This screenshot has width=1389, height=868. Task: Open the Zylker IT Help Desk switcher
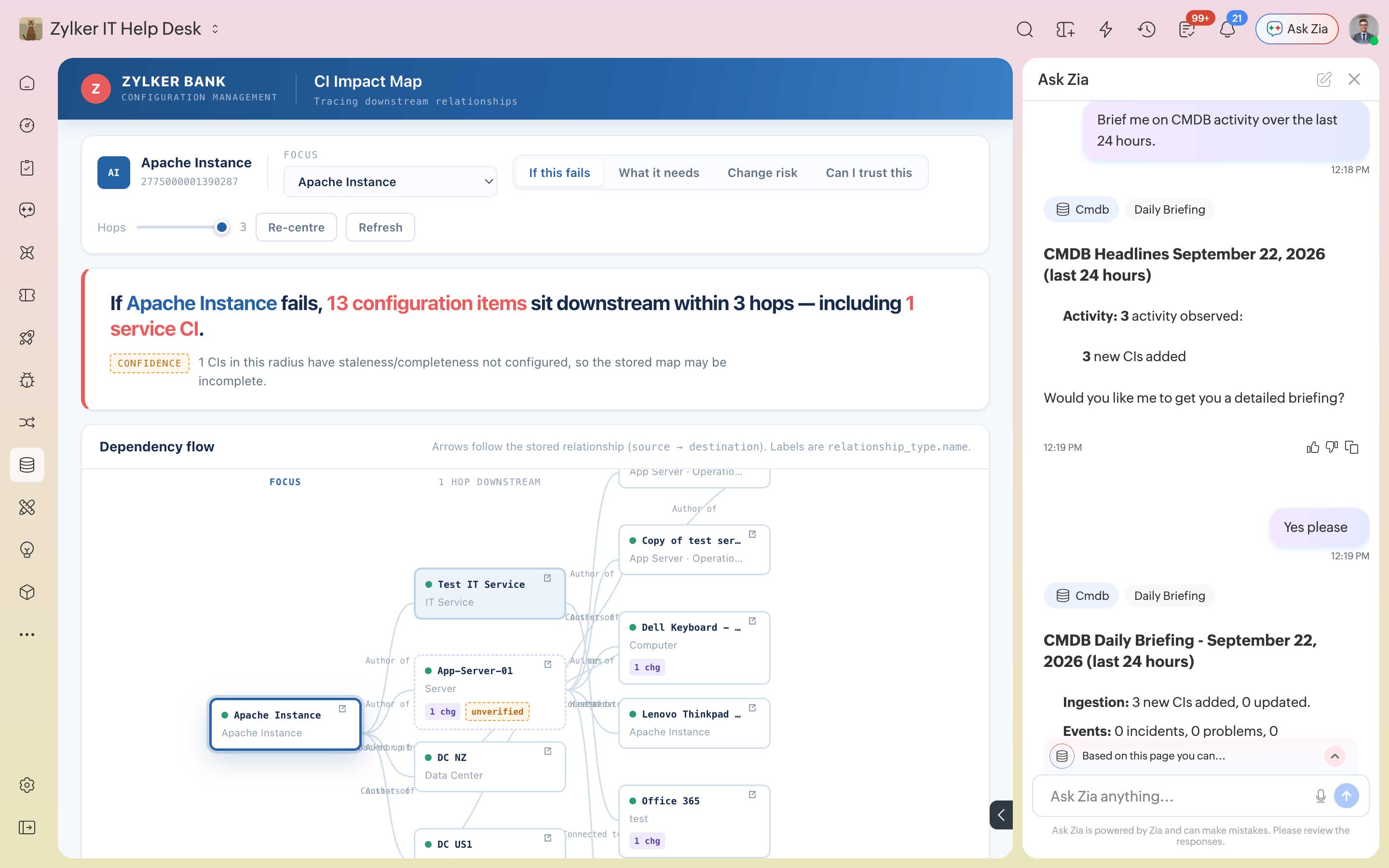[x=215, y=29]
